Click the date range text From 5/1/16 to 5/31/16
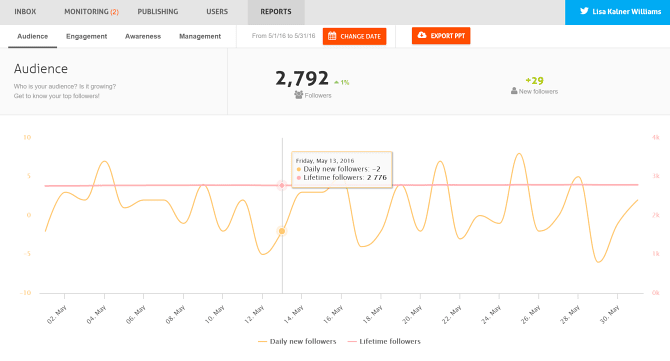The width and height of the screenshot is (670, 361). (283, 36)
